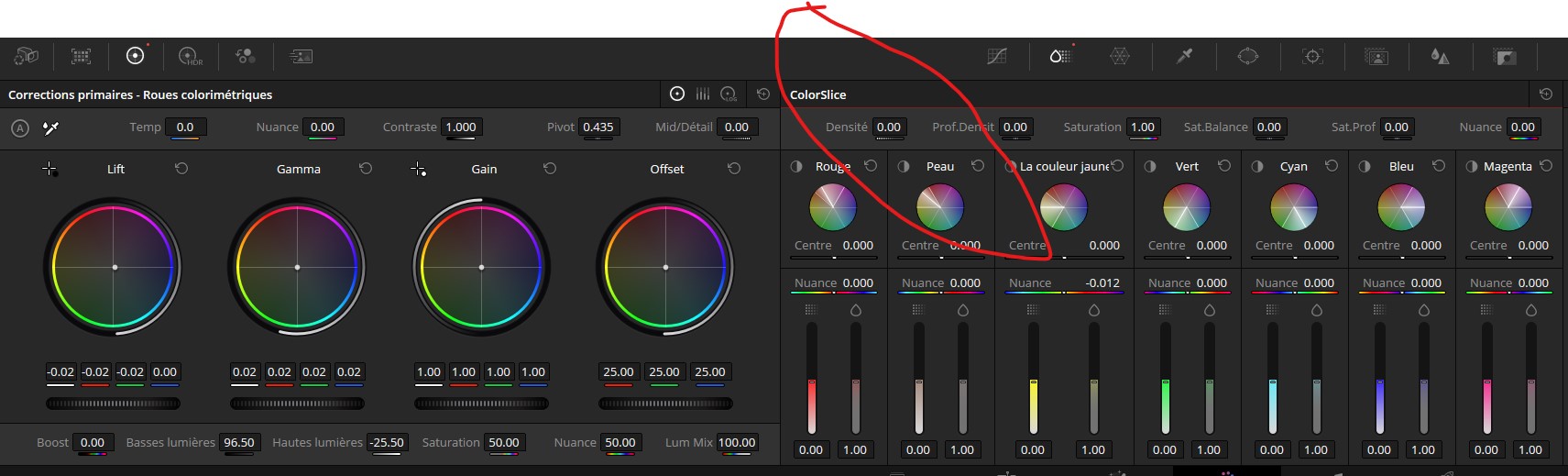Click the Boost value field
Image resolution: width=1568 pixels, height=476 pixels.
click(x=93, y=443)
